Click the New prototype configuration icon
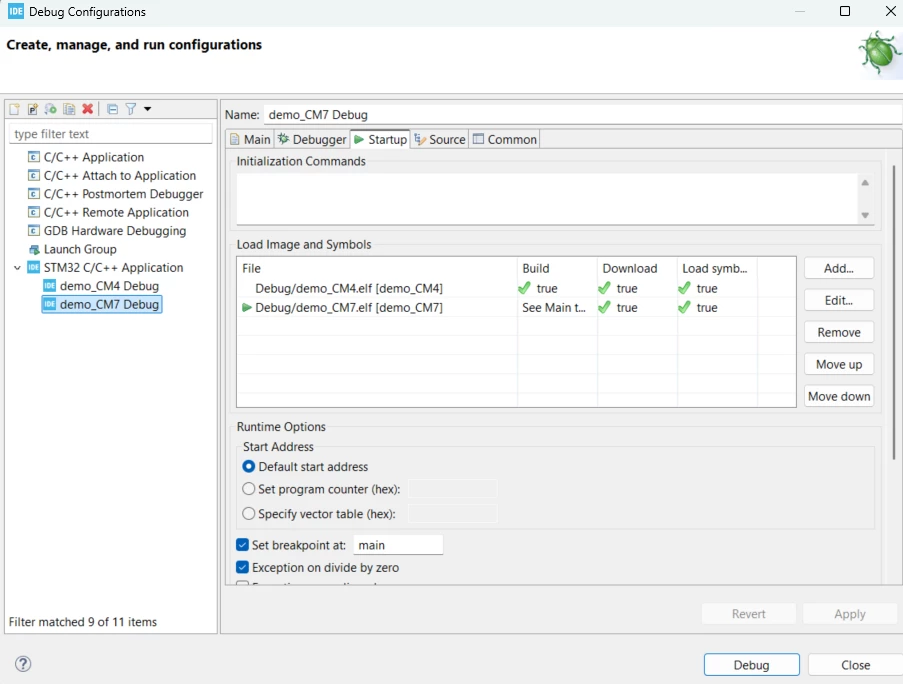This screenshot has height=684, width=903. click(33, 109)
